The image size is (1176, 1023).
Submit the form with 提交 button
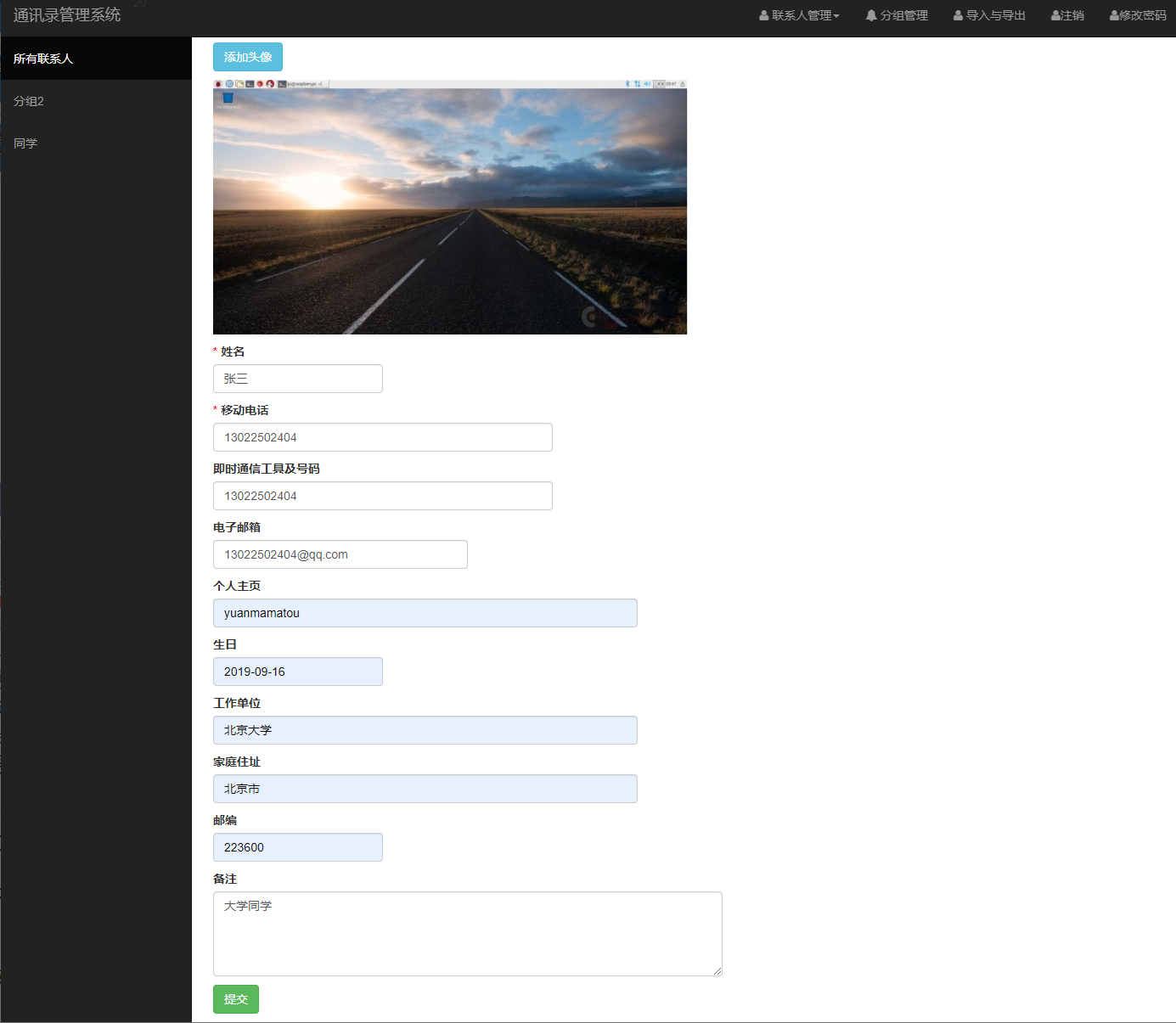click(235, 999)
